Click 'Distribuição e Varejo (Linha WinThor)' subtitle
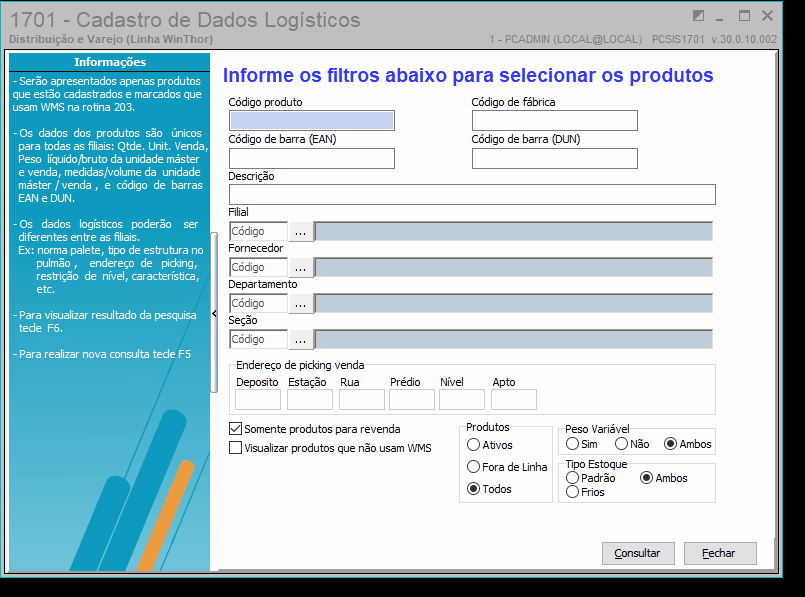 point(111,40)
